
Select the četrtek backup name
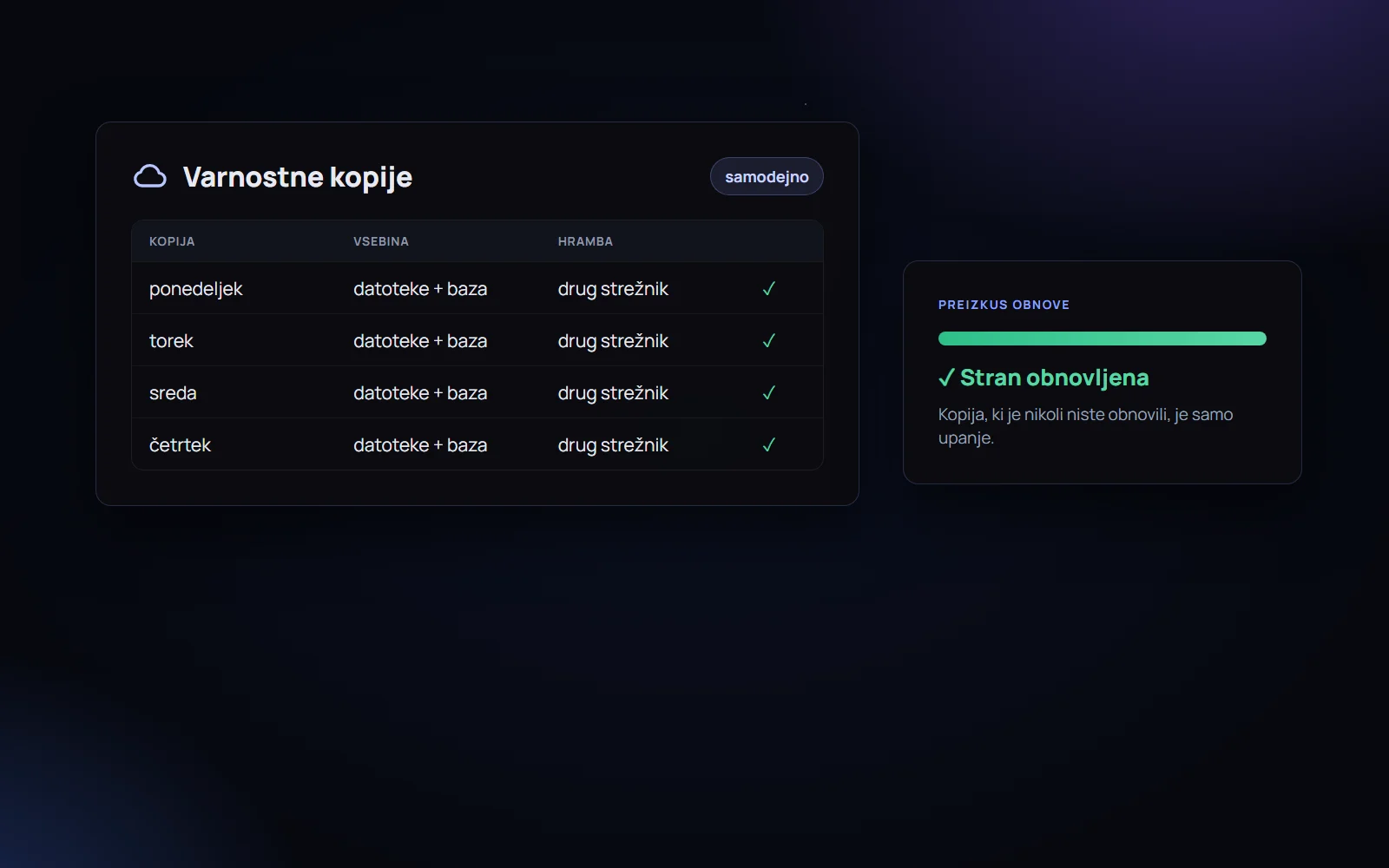(x=180, y=445)
